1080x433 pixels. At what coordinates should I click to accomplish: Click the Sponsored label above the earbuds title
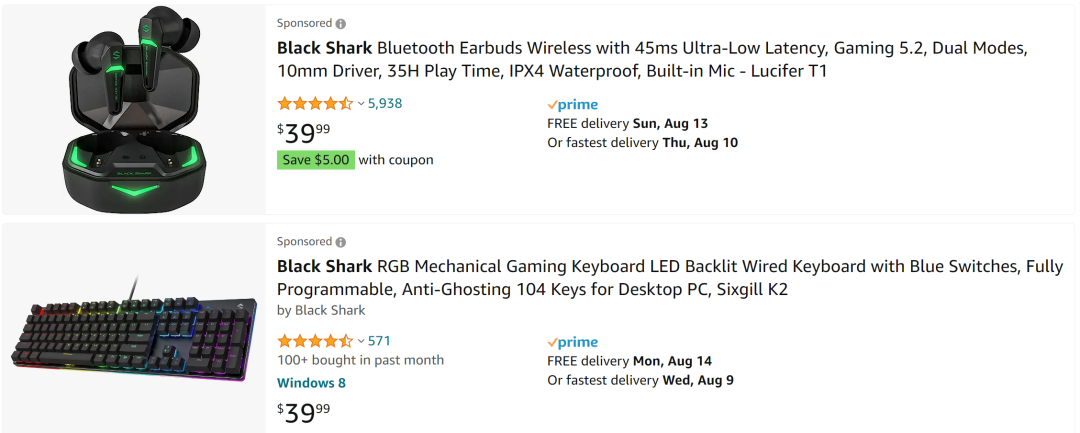click(x=304, y=23)
